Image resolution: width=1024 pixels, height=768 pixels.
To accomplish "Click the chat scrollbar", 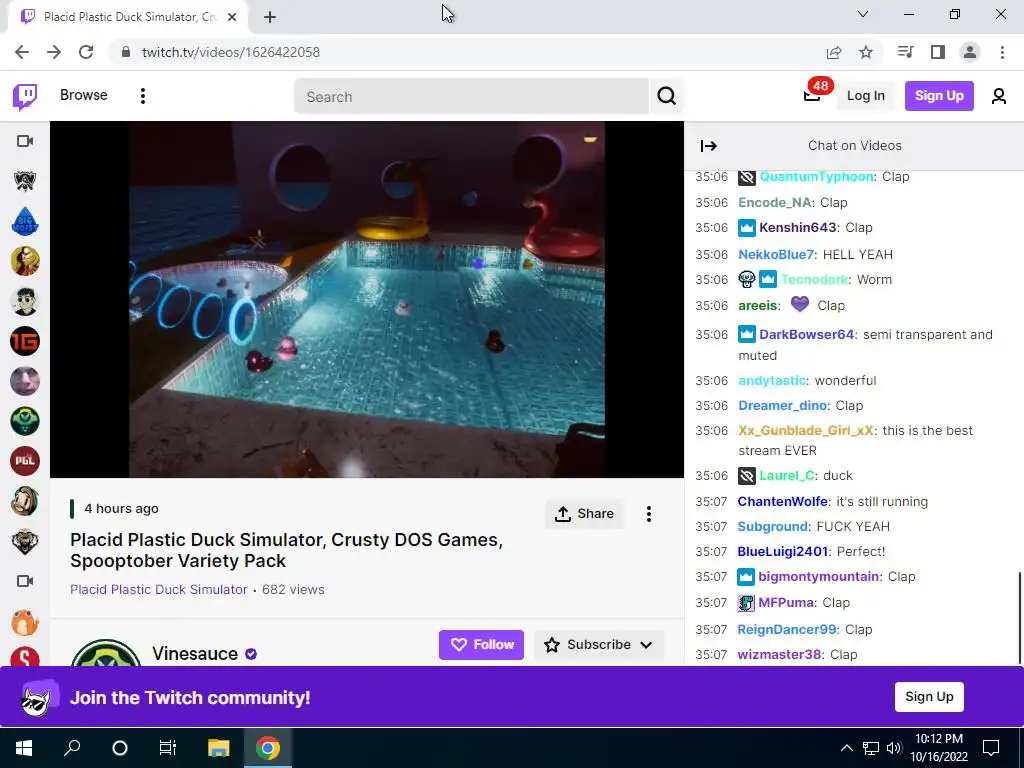I will [x=1019, y=617].
